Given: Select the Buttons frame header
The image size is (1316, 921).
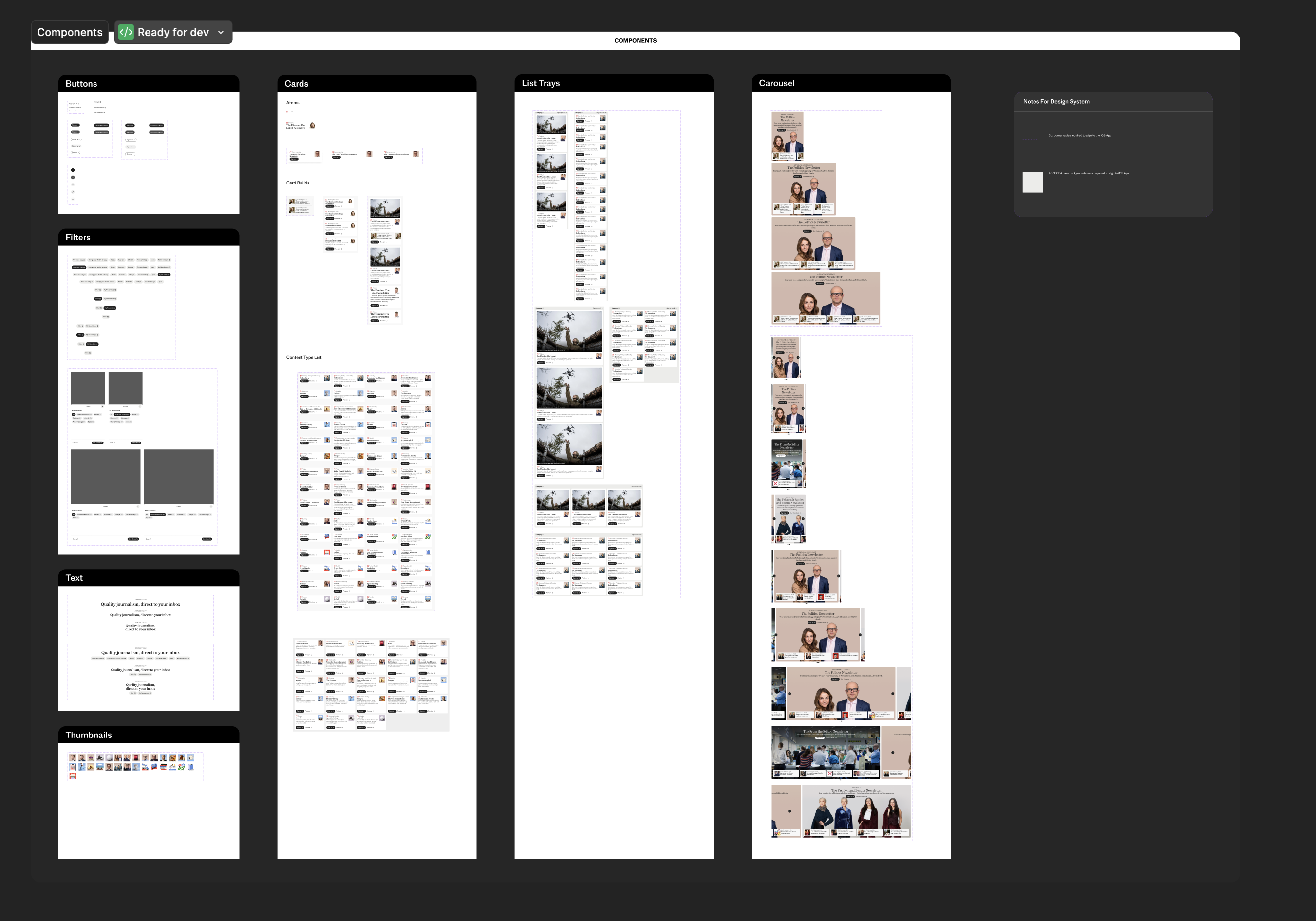Looking at the screenshot, I should [81, 84].
